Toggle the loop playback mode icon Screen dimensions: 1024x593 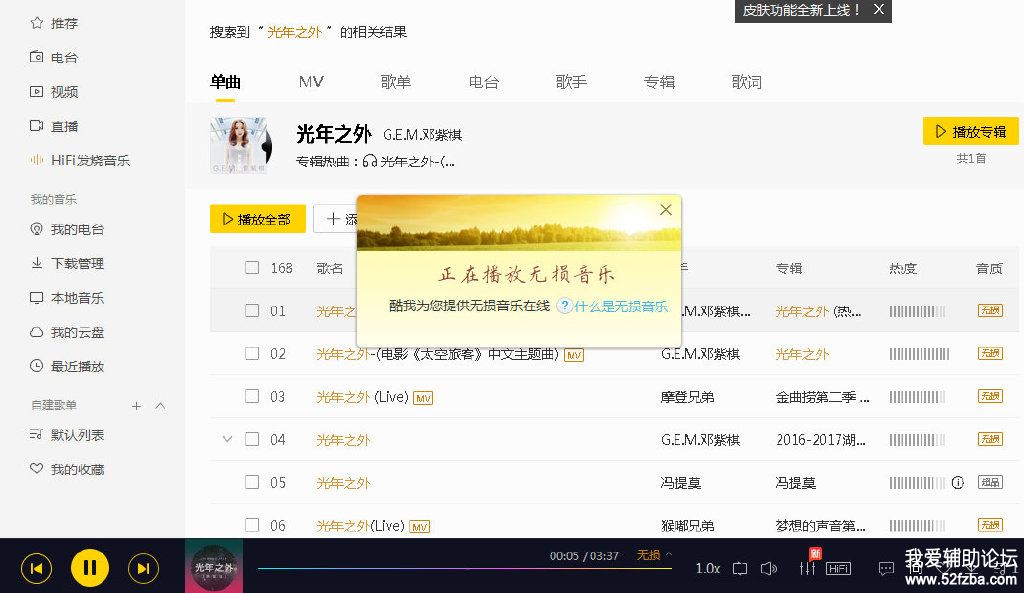point(740,569)
